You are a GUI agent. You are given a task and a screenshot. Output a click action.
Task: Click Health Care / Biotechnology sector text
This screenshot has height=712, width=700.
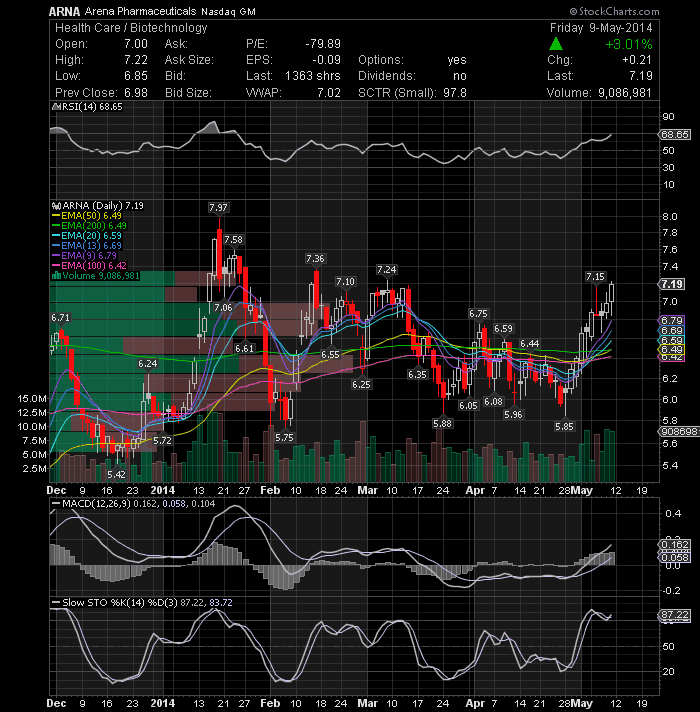(131, 28)
